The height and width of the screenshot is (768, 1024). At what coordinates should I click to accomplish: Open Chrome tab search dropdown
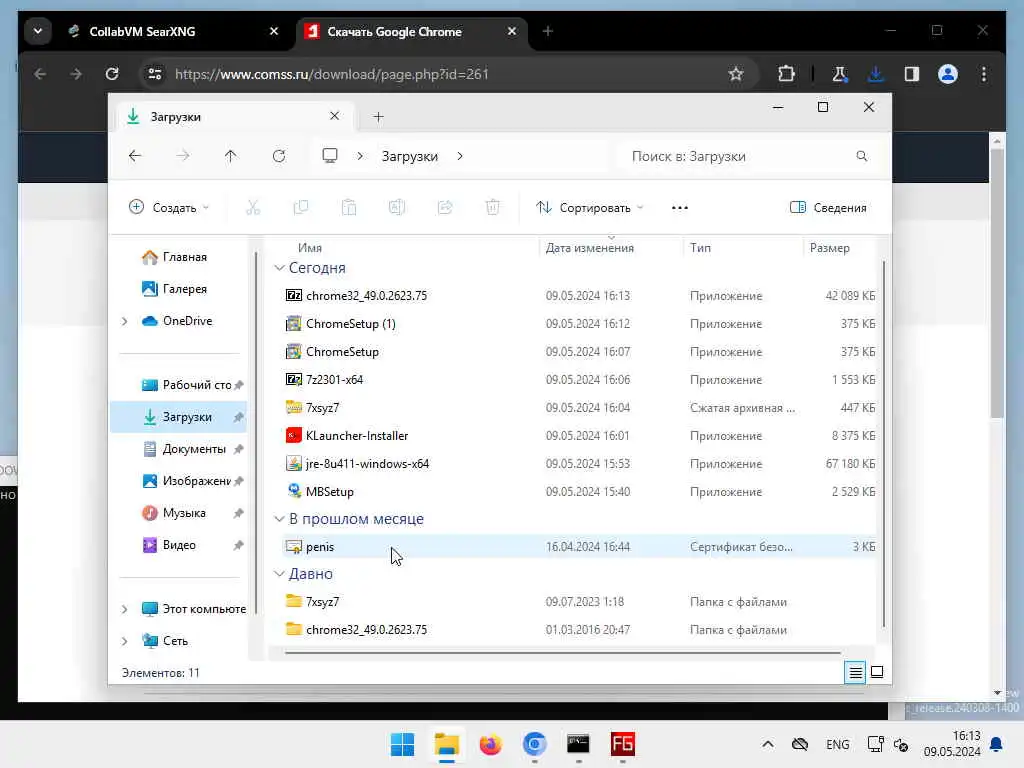point(38,31)
